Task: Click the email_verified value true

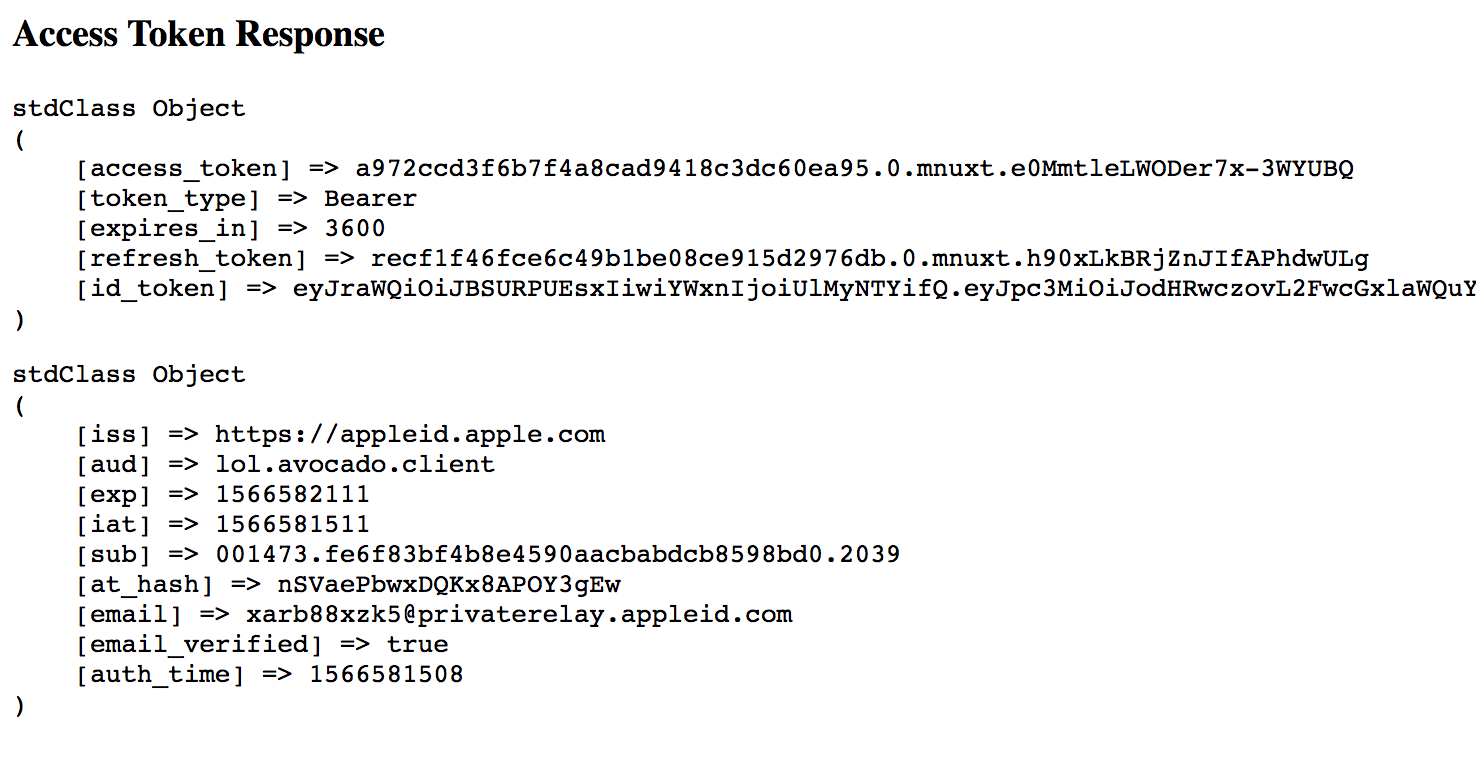Action: pos(417,644)
